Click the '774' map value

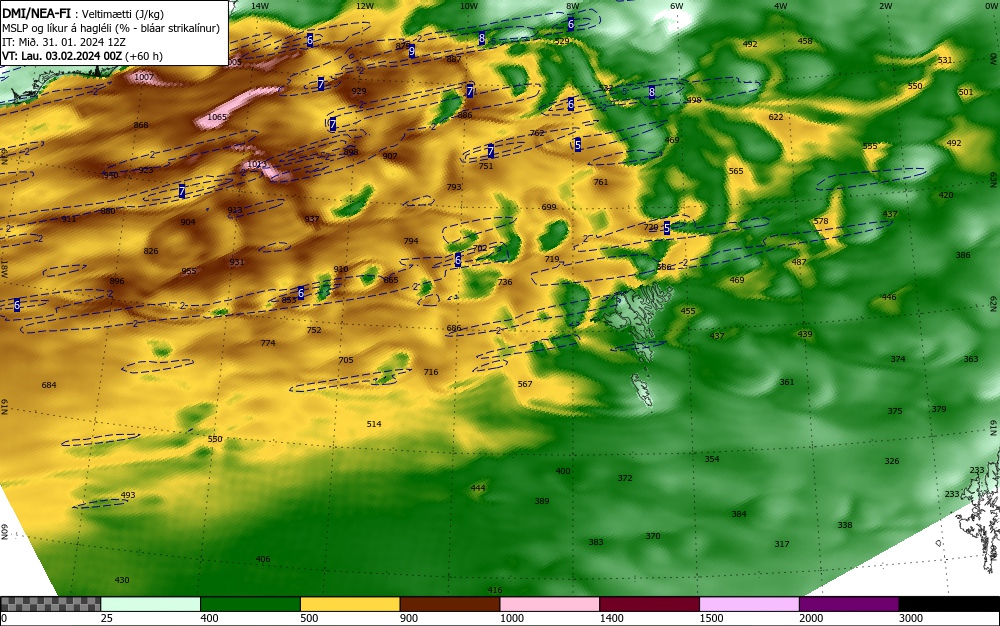coord(268,343)
